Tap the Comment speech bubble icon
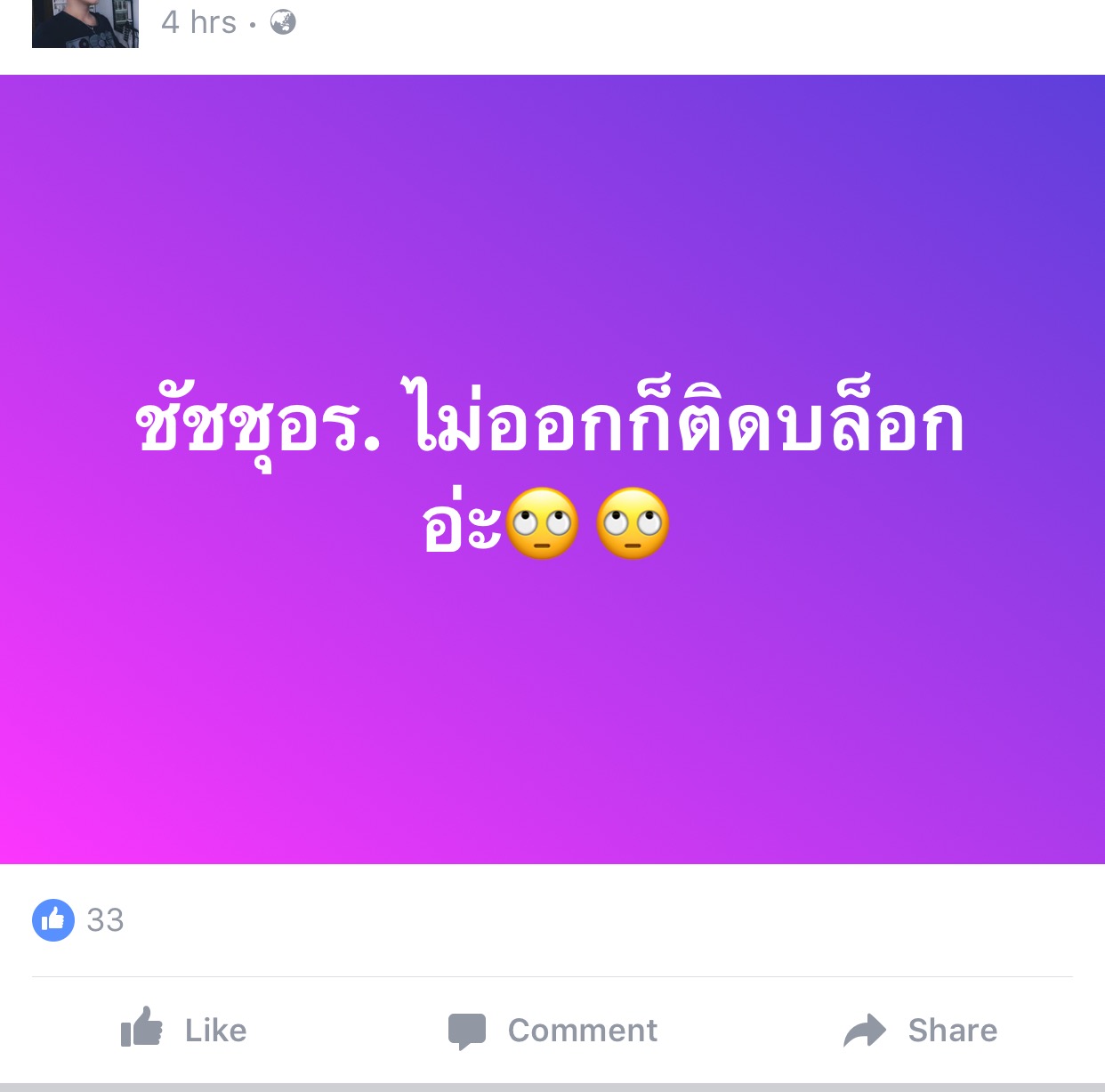The height and width of the screenshot is (1092, 1105). (467, 1031)
